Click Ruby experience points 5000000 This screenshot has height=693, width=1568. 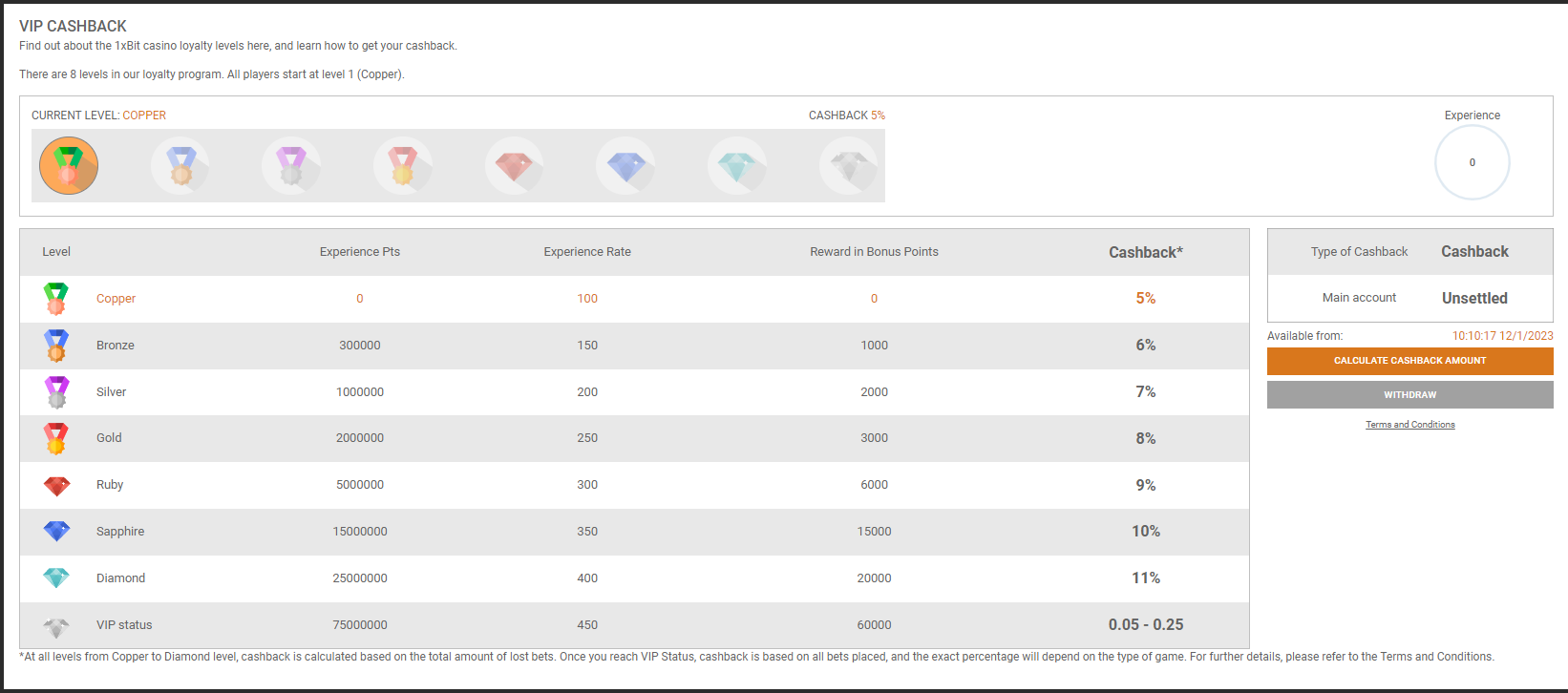360,485
